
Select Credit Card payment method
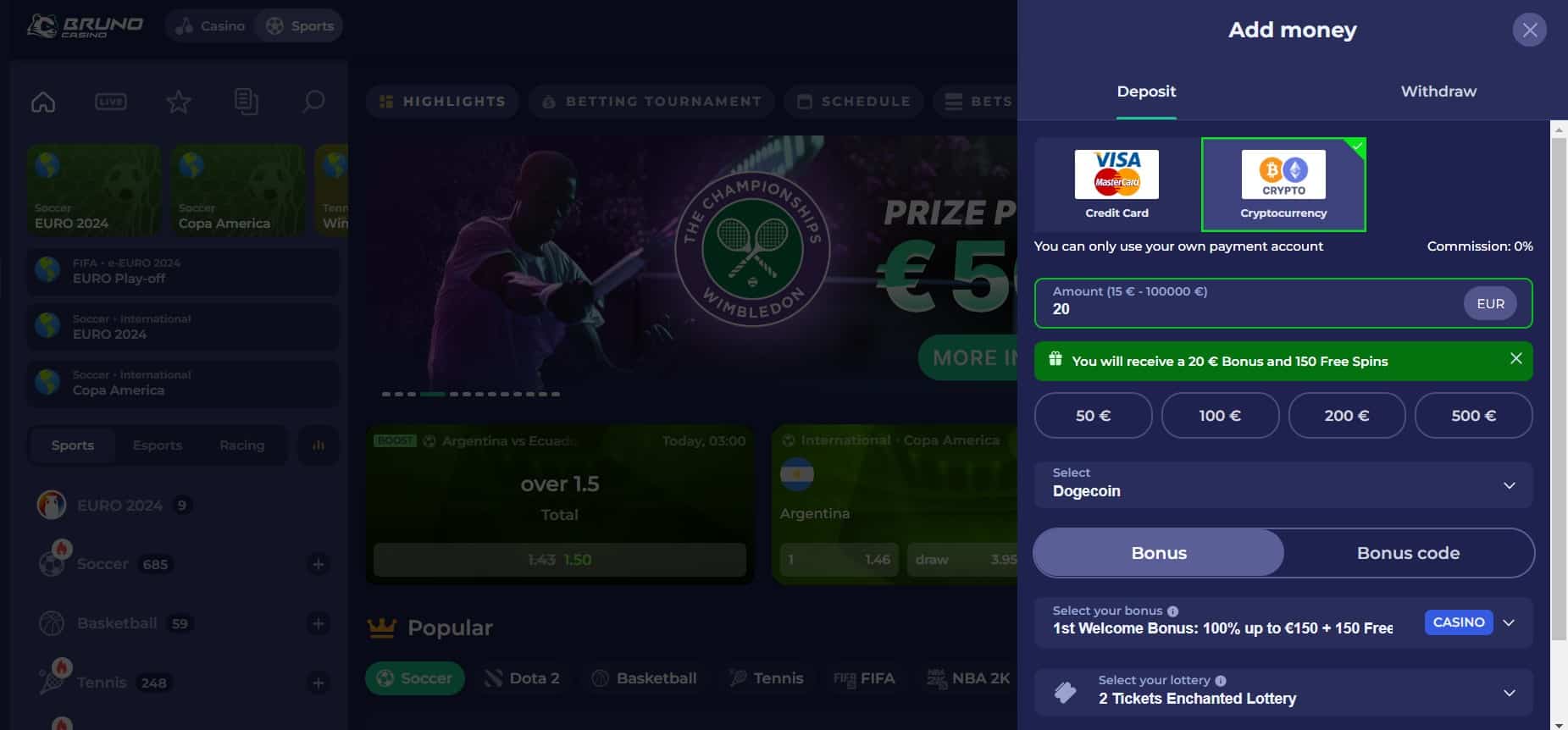pos(1116,185)
